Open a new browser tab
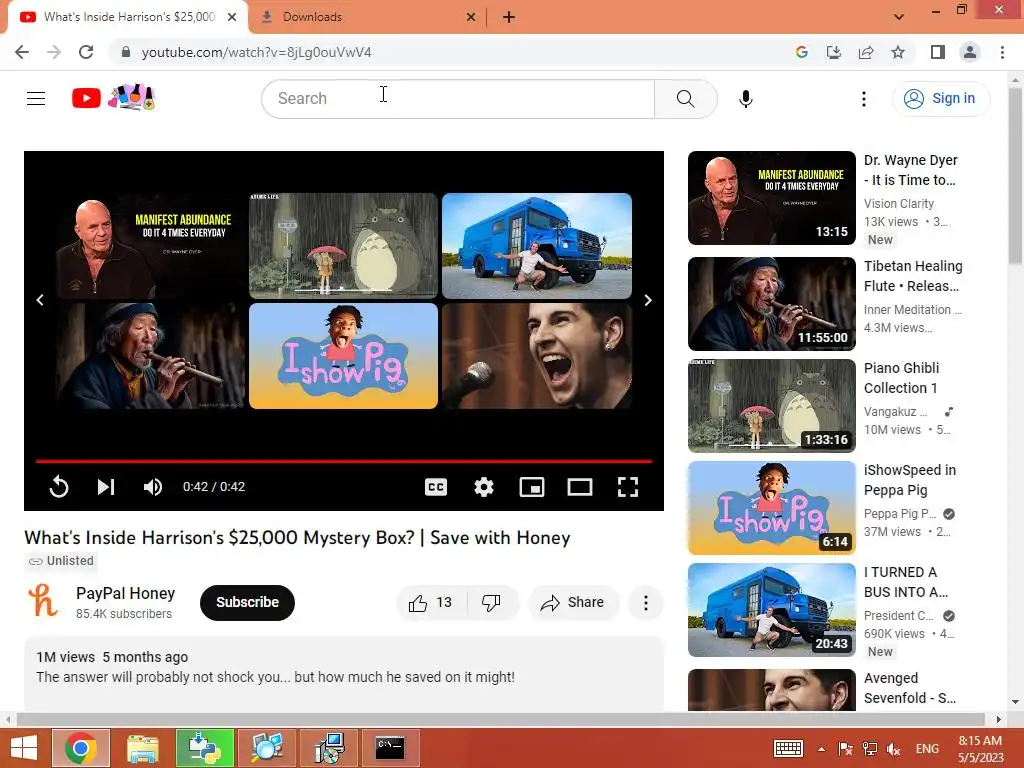1024x768 pixels. pos(509,18)
